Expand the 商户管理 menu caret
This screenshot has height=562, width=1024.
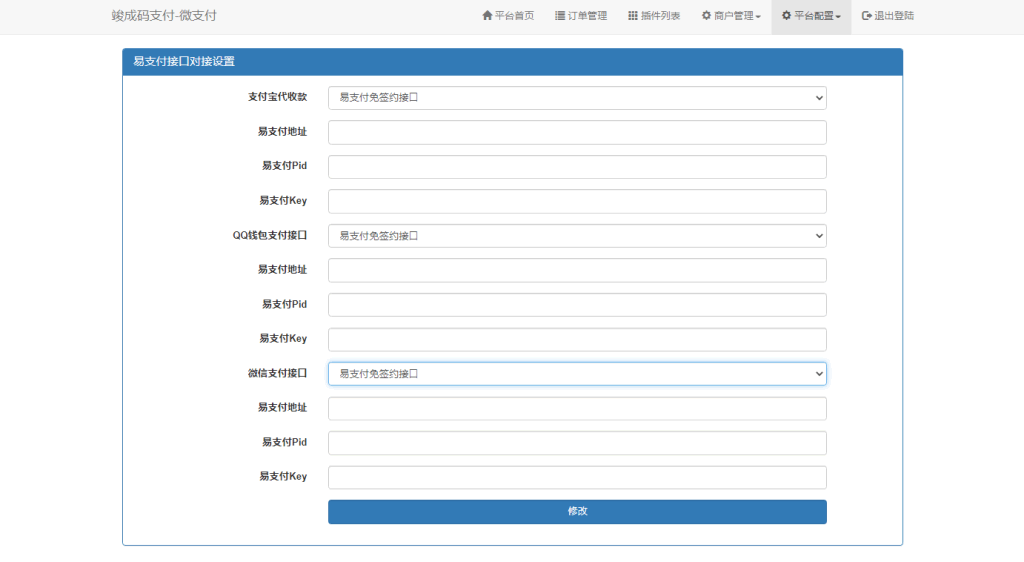(x=758, y=17)
